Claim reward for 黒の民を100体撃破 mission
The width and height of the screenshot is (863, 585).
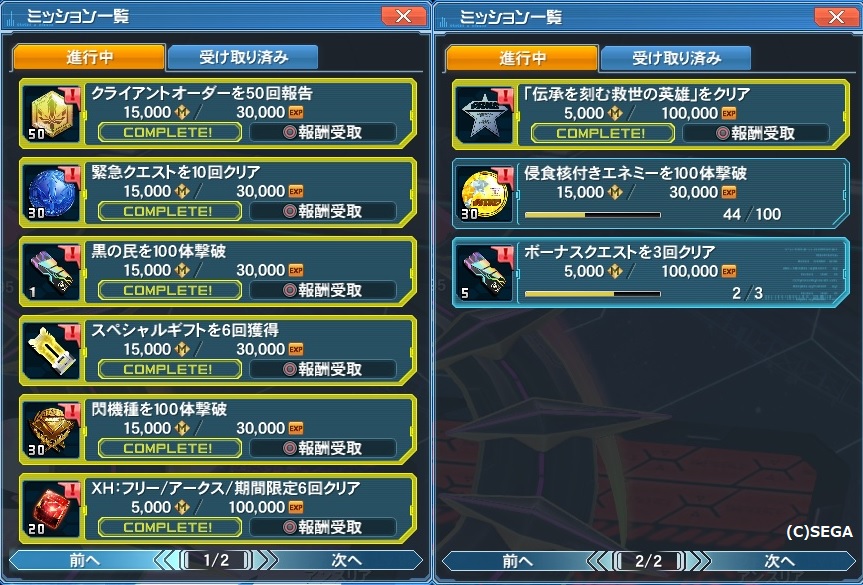click(x=323, y=290)
